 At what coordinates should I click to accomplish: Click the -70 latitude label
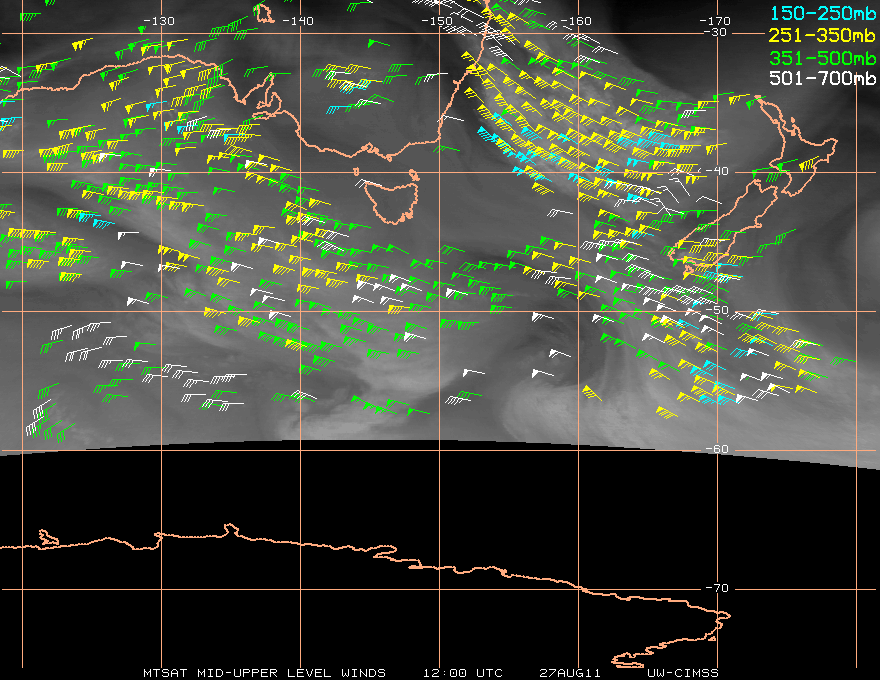click(717, 588)
